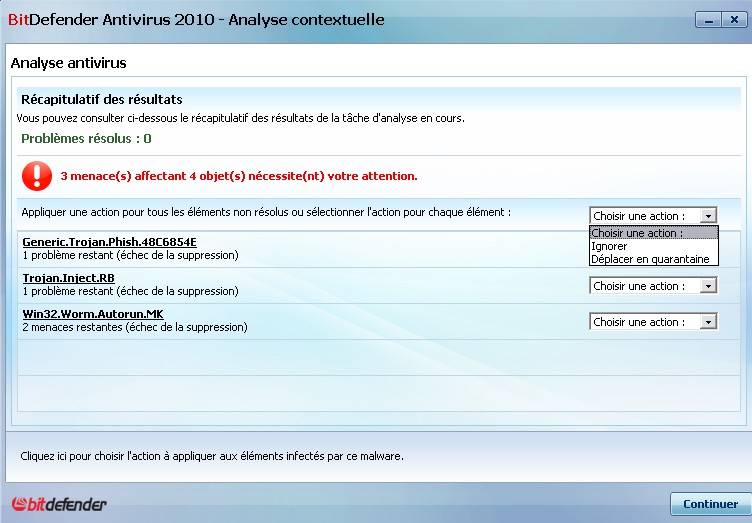Minimize the BitDefender window
The height and width of the screenshot is (523, 752).
(708, 20)
